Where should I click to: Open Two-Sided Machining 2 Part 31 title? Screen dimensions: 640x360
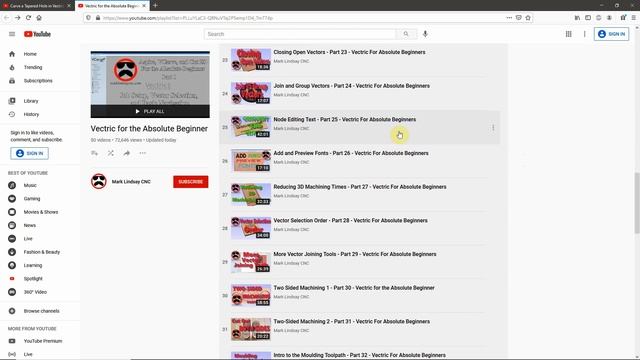[351, 322]
